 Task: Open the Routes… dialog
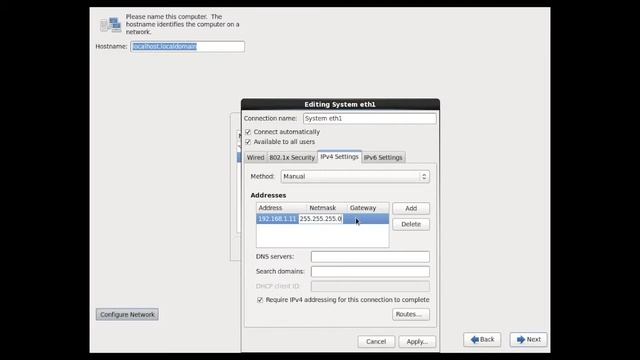(x=411, y=314)
